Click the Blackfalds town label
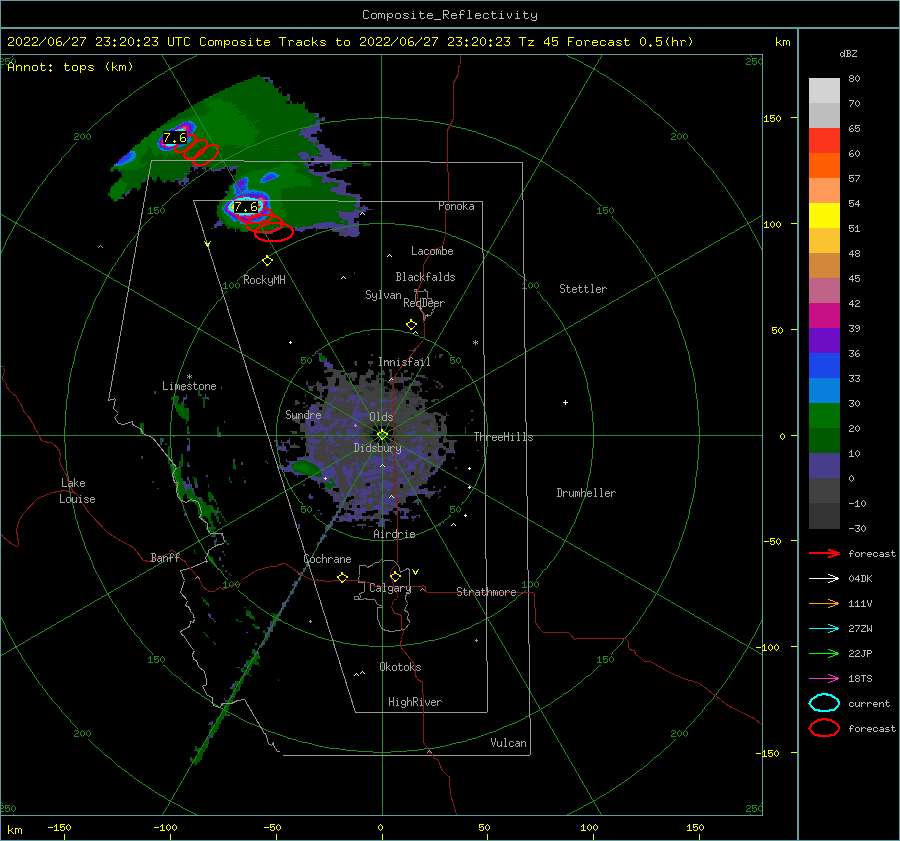 pos(425,277)
